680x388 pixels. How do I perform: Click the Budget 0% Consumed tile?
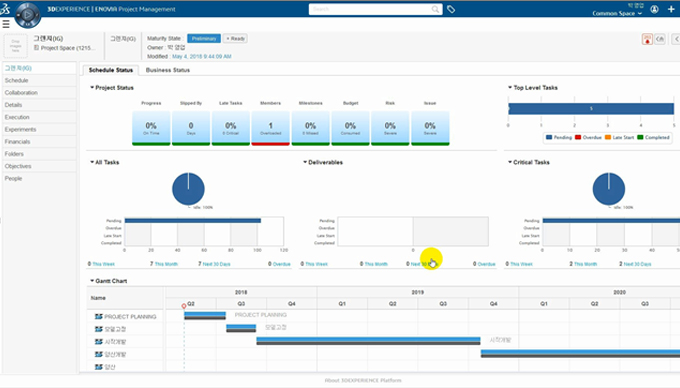click(350, 128)
